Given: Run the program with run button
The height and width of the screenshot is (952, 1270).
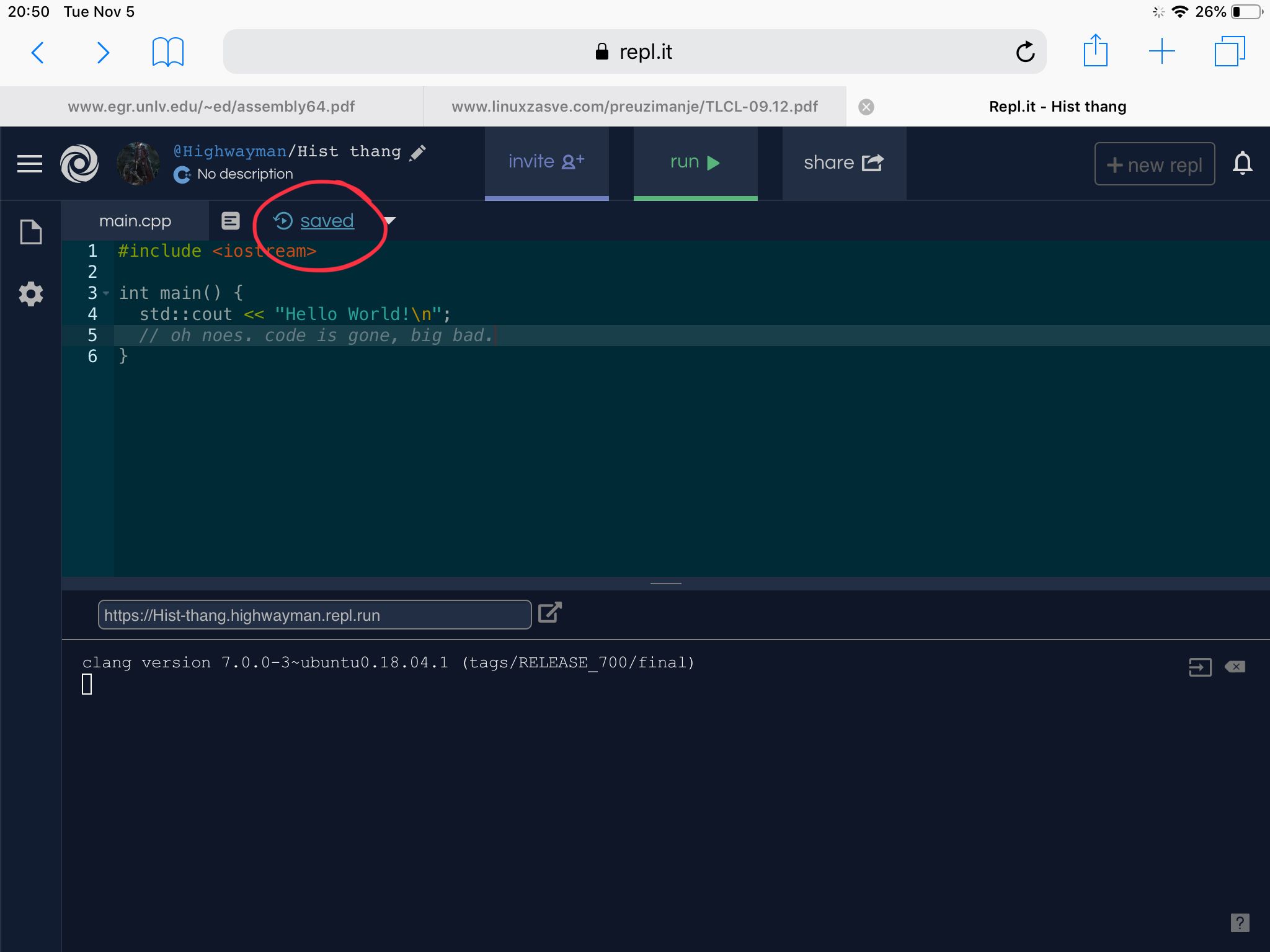Looking at the screenshot, I should coord(695,164).
